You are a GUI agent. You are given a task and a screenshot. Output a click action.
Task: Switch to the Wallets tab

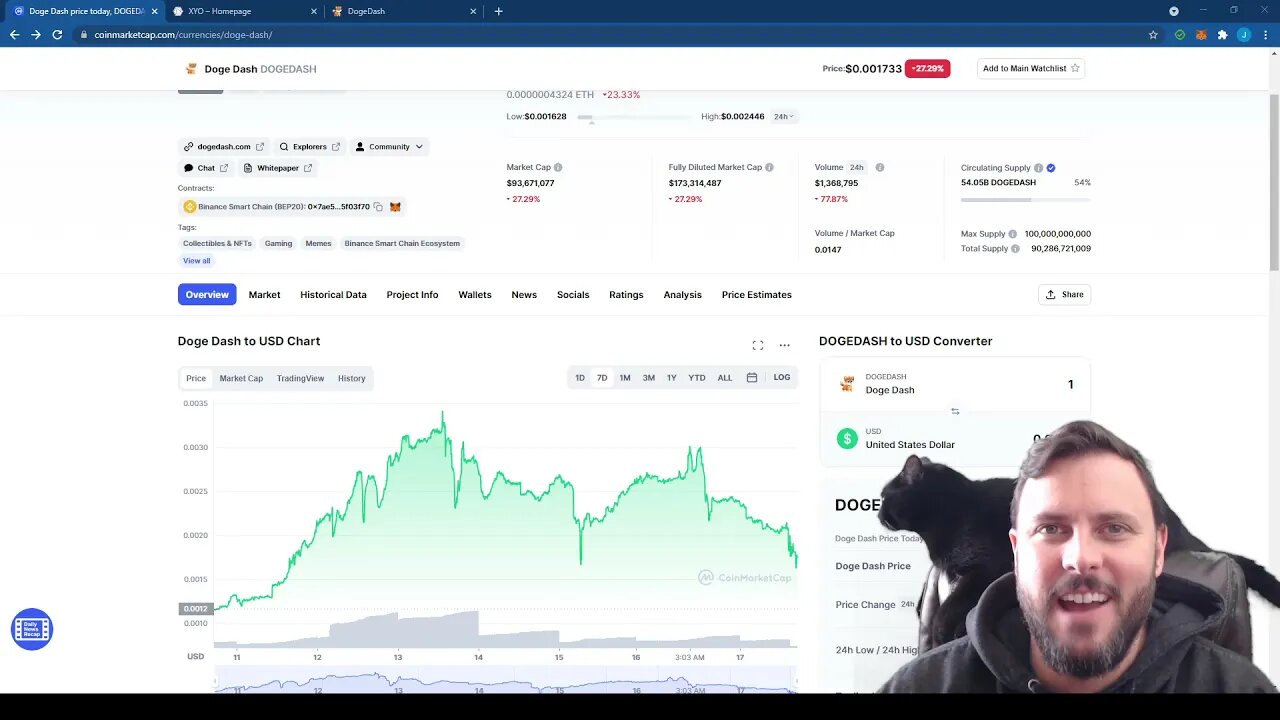coord(475,295)
